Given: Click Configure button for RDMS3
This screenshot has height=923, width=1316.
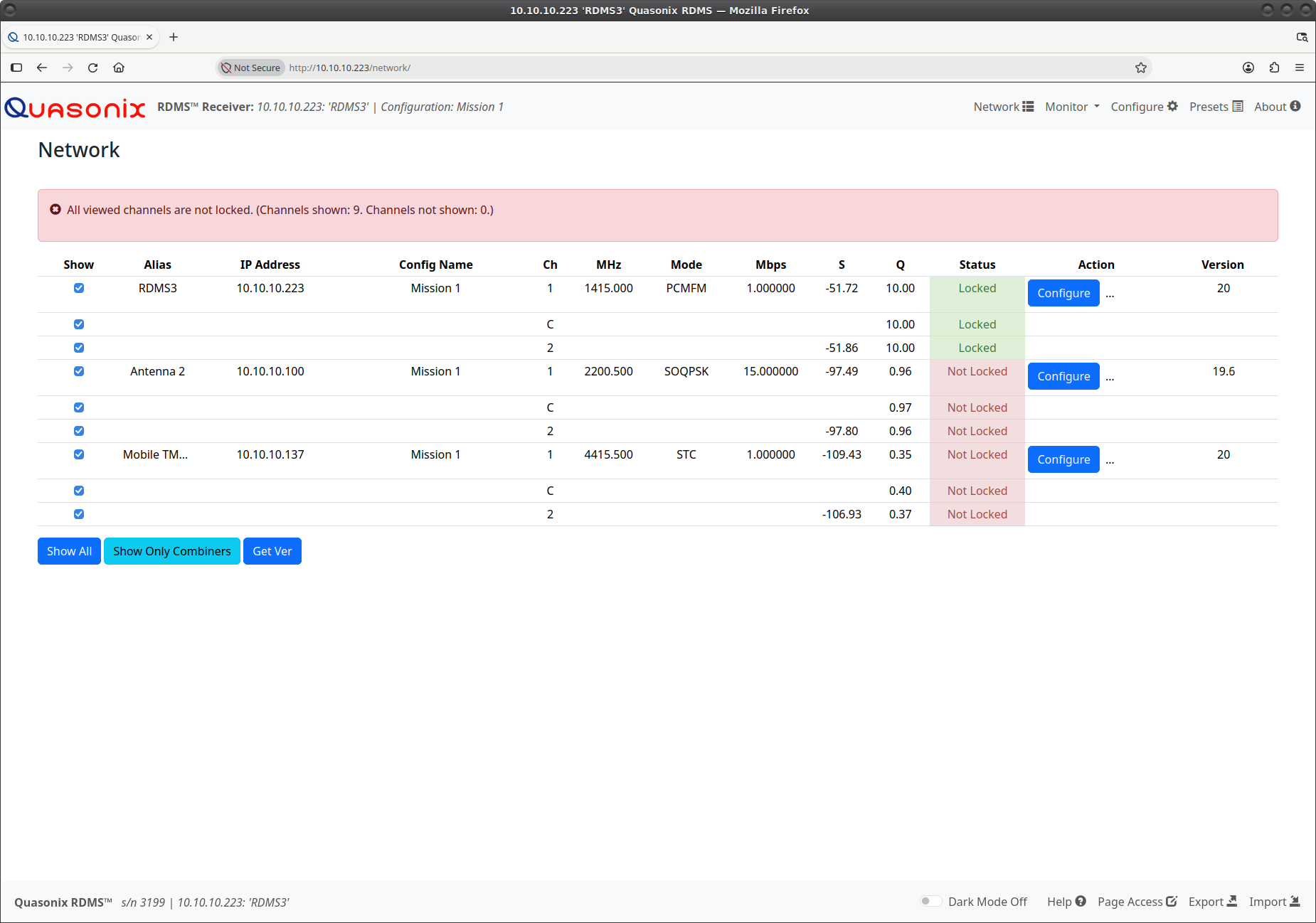Looking at the screenshot, I should point(1063,293).
